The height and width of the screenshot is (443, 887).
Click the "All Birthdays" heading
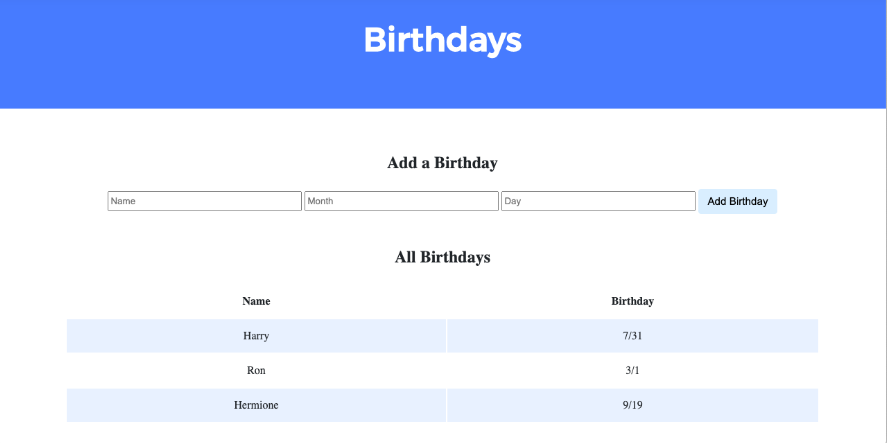(x=442, y=257)
